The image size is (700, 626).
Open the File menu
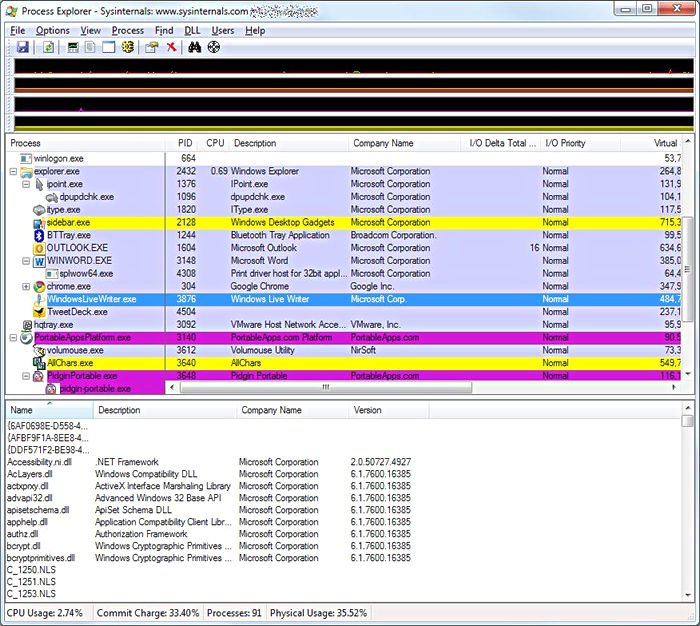[18, 30]
